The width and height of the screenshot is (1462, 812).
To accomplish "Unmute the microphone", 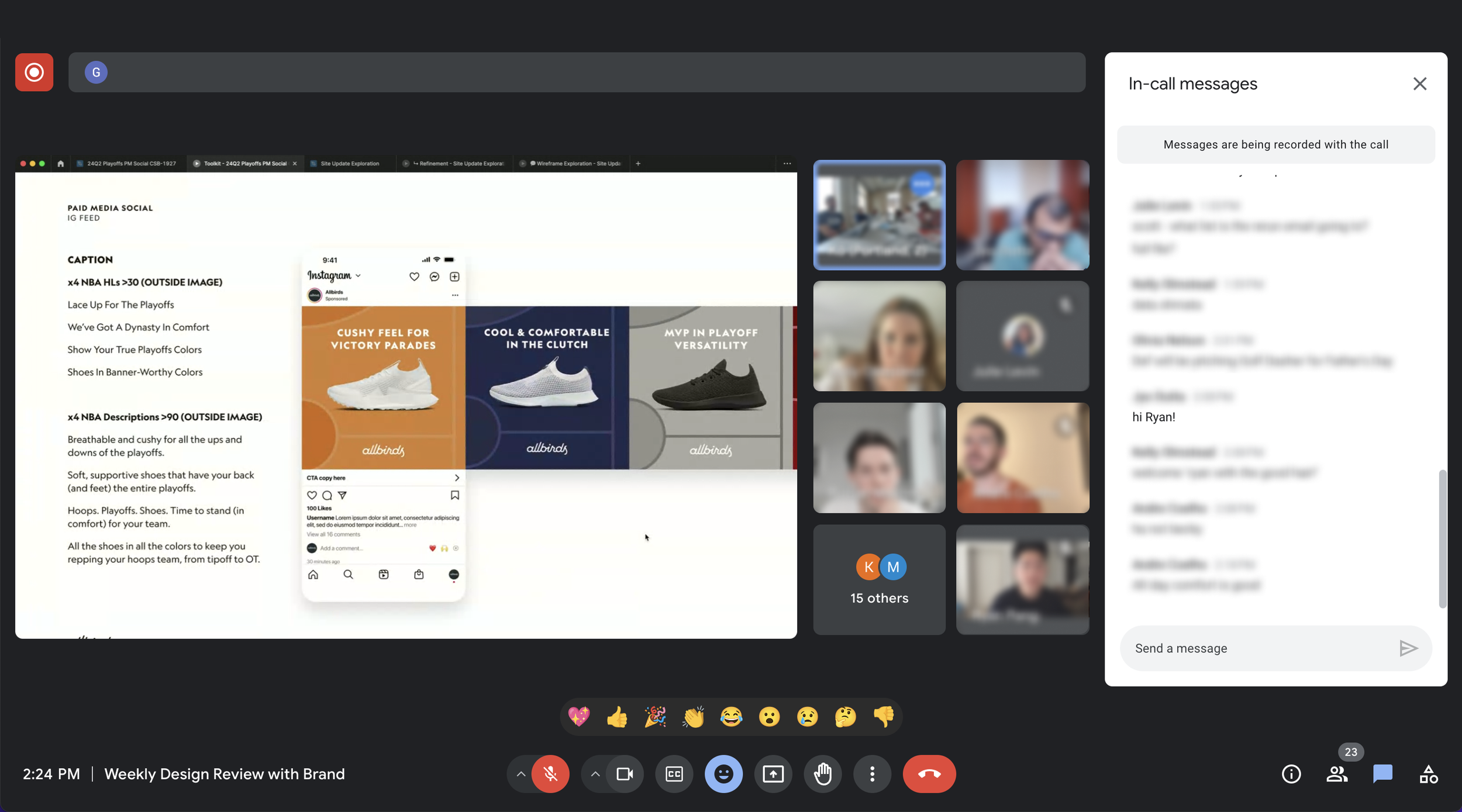I will pyautogui.click(x=550, y=774).
